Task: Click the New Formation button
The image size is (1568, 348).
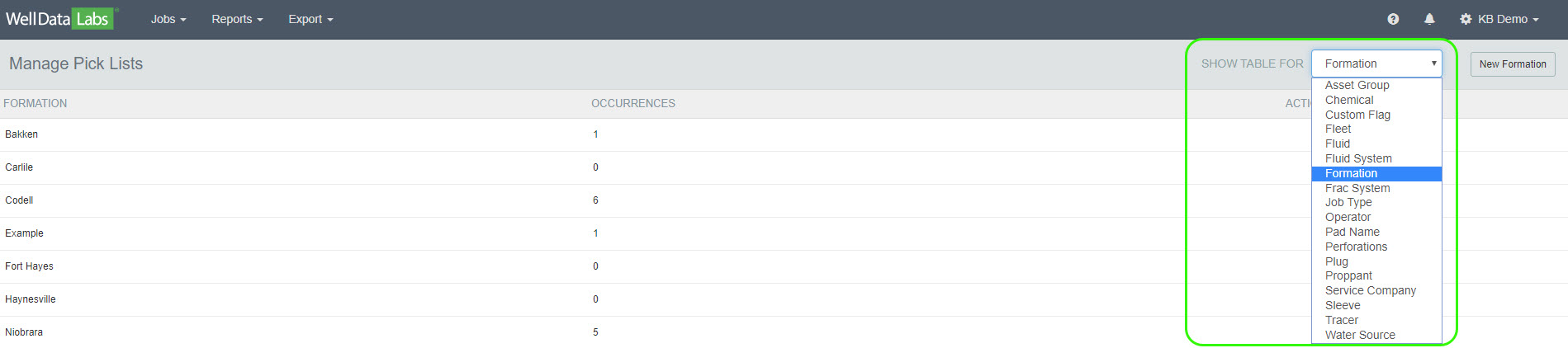Action: [1513, 63]
